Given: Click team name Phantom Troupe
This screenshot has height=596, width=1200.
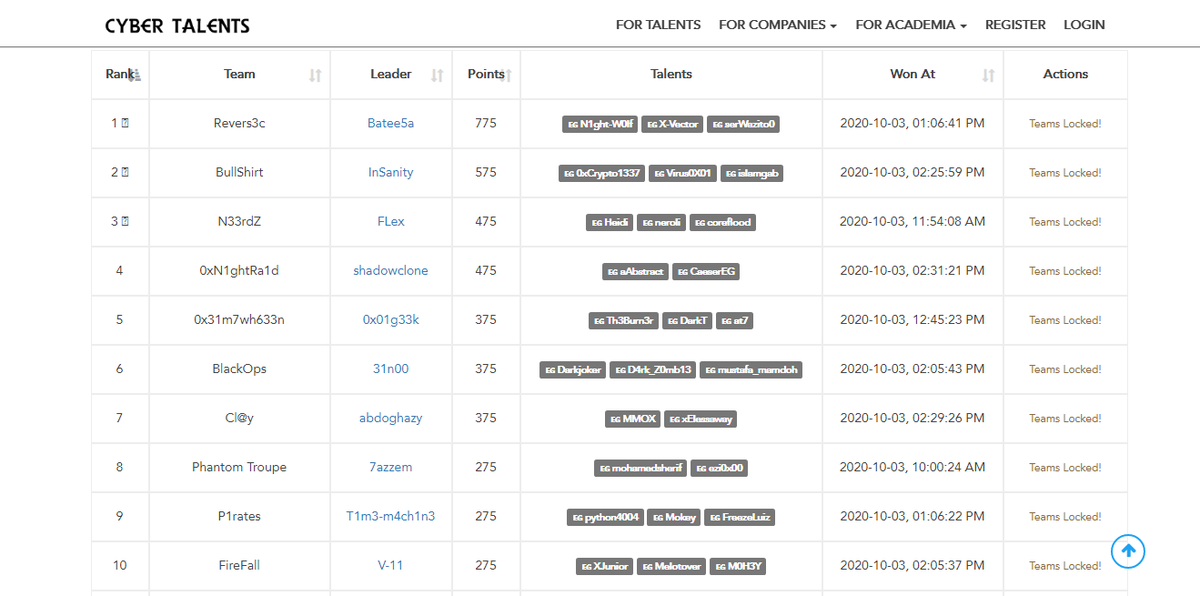Looking at the screenshot, I should pyautogui.click(x=240, y=467).
